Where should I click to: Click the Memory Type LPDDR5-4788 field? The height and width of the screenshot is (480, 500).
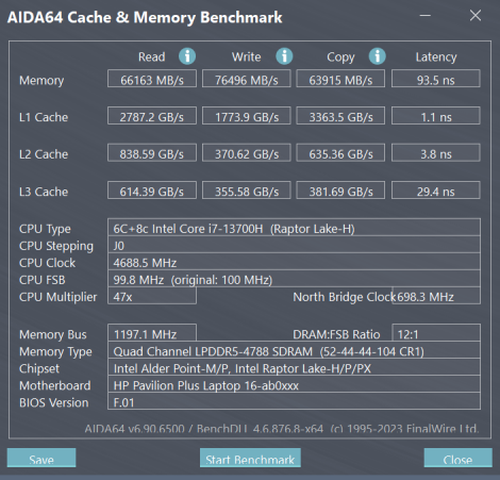click(294, 350)
